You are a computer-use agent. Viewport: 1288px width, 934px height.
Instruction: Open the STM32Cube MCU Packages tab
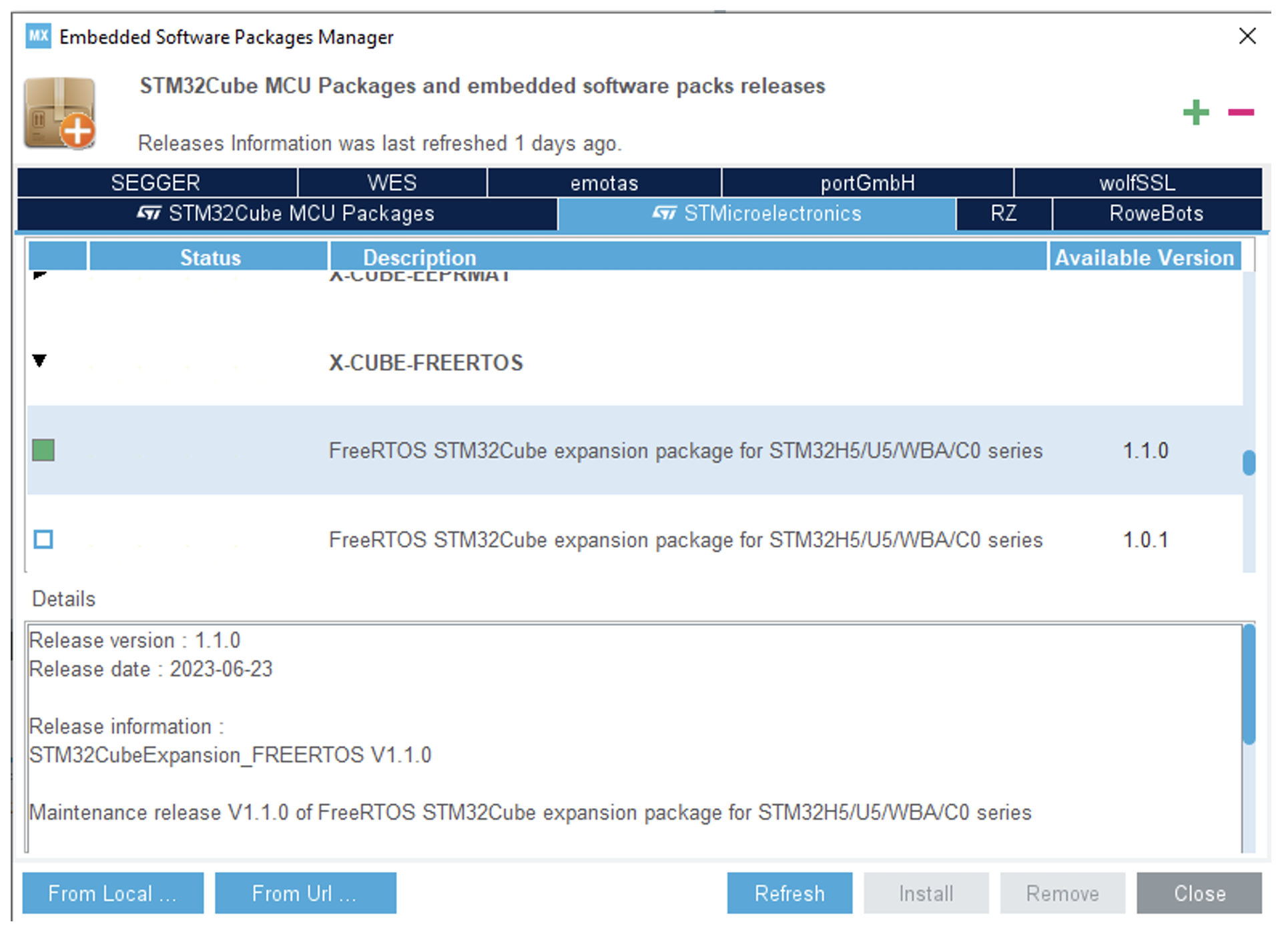287,213
